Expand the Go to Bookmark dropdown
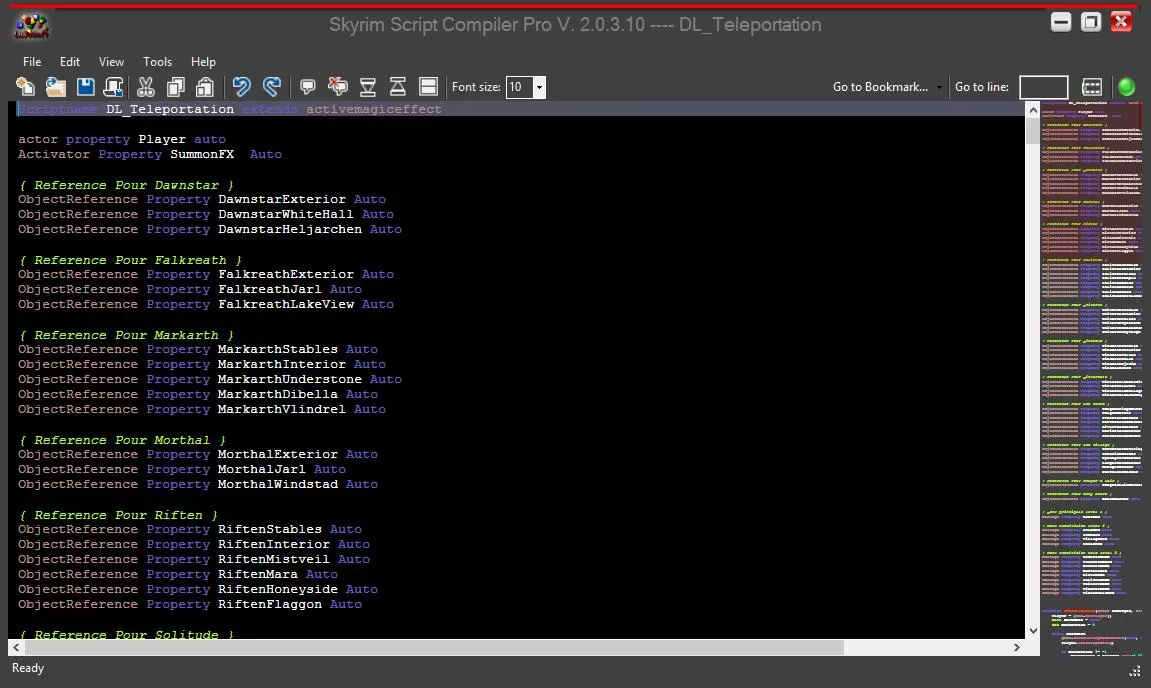Screen dimensions: 1151x688 coord(939,87)
